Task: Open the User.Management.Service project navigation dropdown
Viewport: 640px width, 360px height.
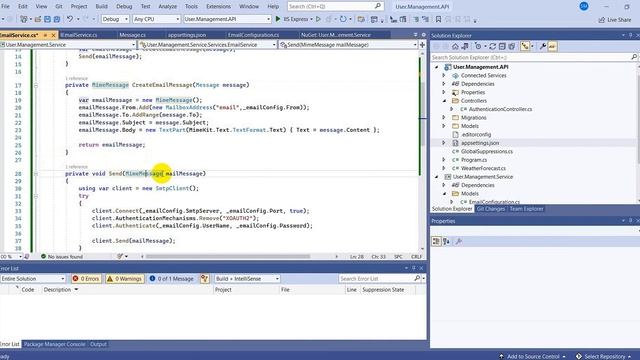Action: click(68, 45)
